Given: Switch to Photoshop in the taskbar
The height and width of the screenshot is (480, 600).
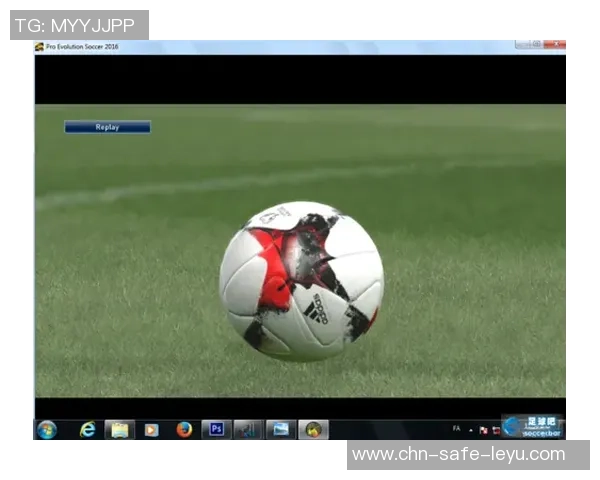Looking at the screenshot, I should 216,429.
